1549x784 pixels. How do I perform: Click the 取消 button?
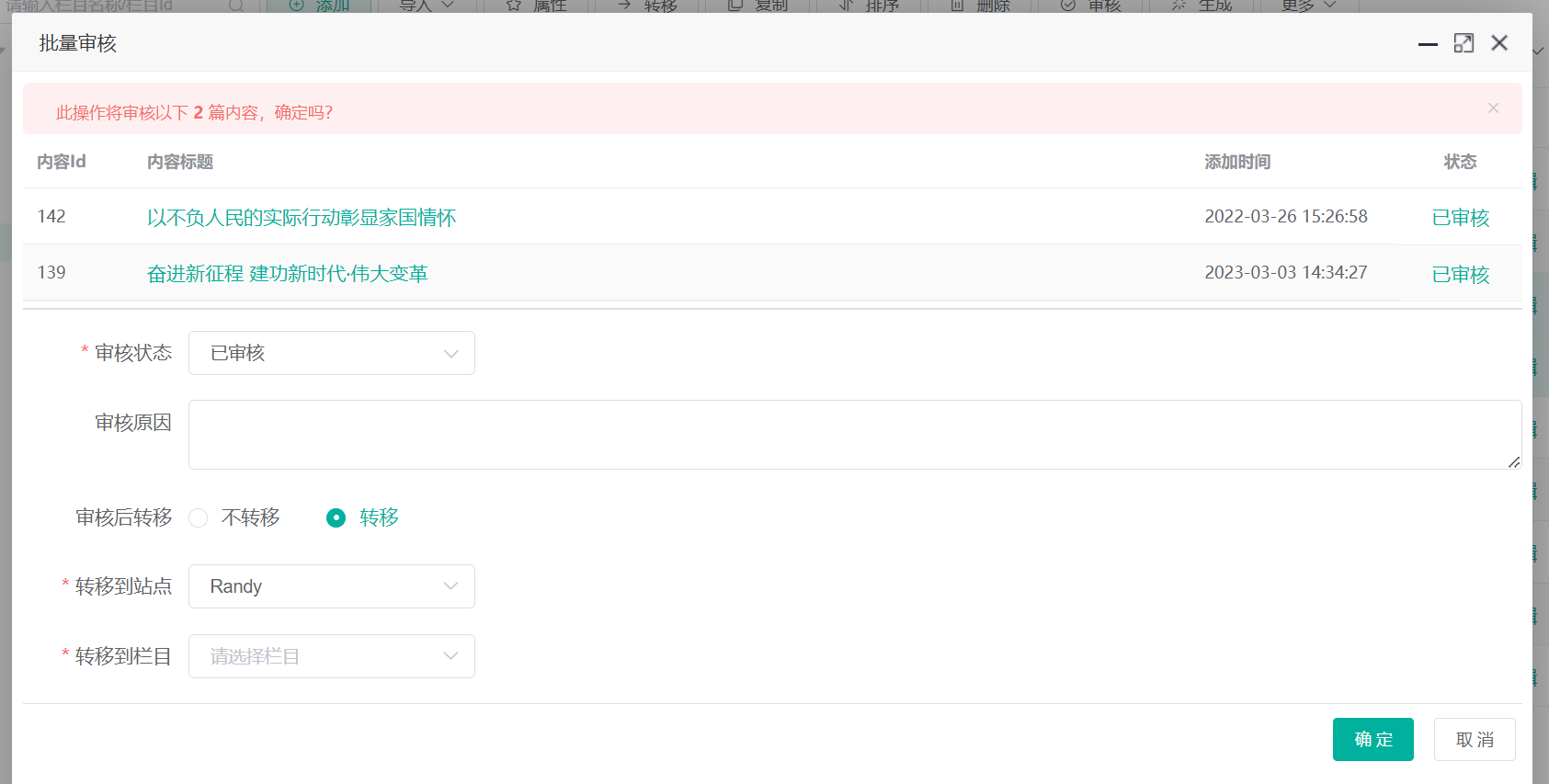click(1474, 740)
